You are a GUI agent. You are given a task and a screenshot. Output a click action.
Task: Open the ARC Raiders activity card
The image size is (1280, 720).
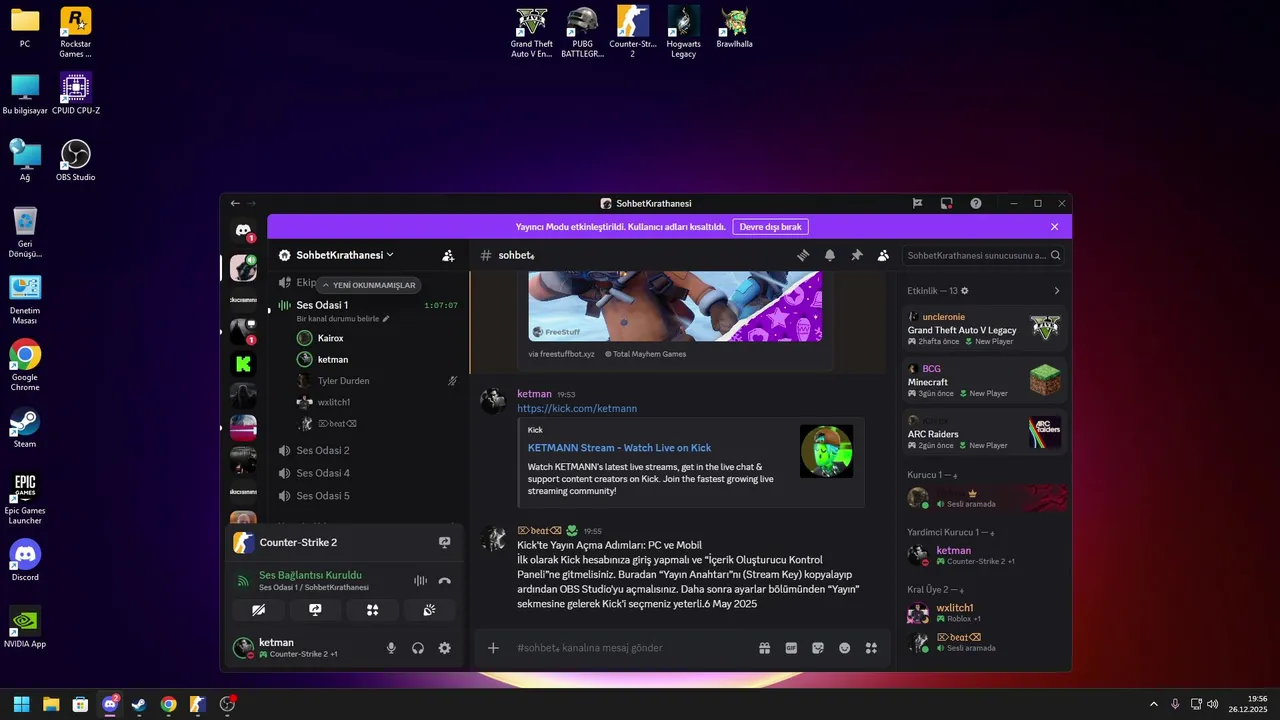point(984,432)
